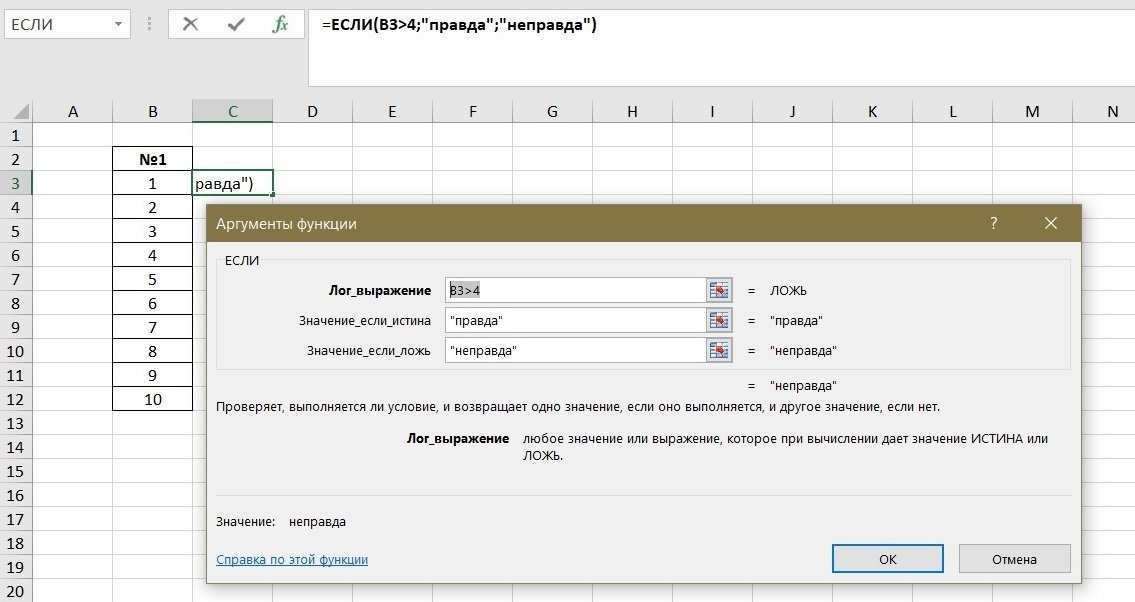Click the help question mark on dialog
The image size is (1135, 602).
point(992,223)
